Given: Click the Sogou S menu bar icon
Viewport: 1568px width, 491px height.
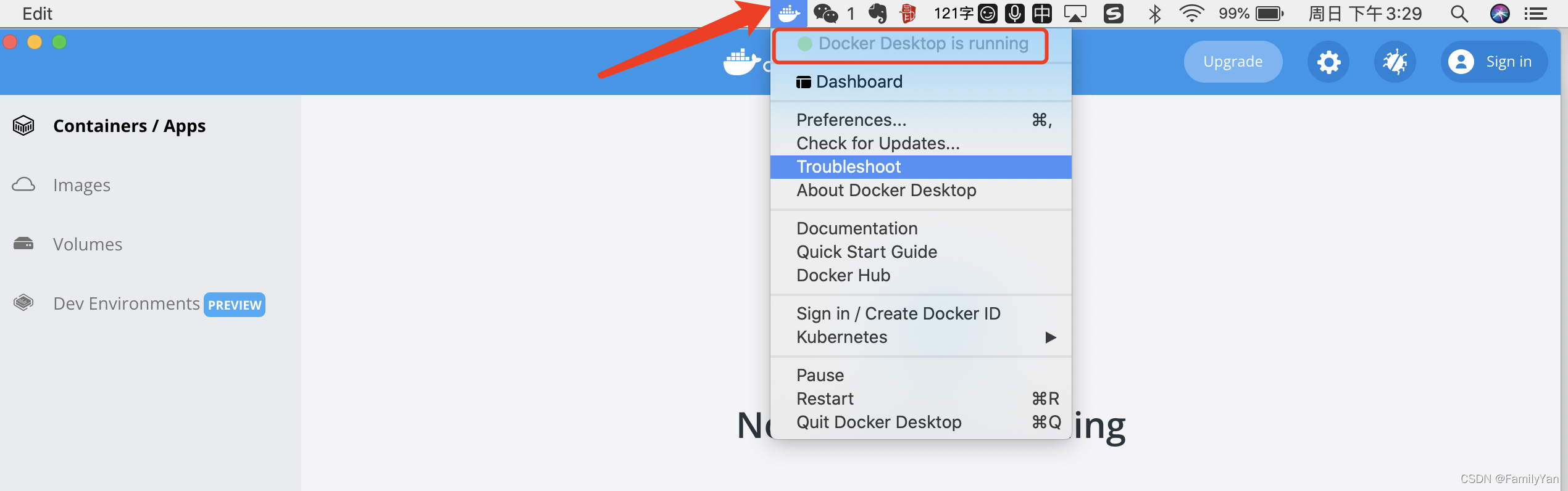Looking at the screenshot, I should [1114, 13].
